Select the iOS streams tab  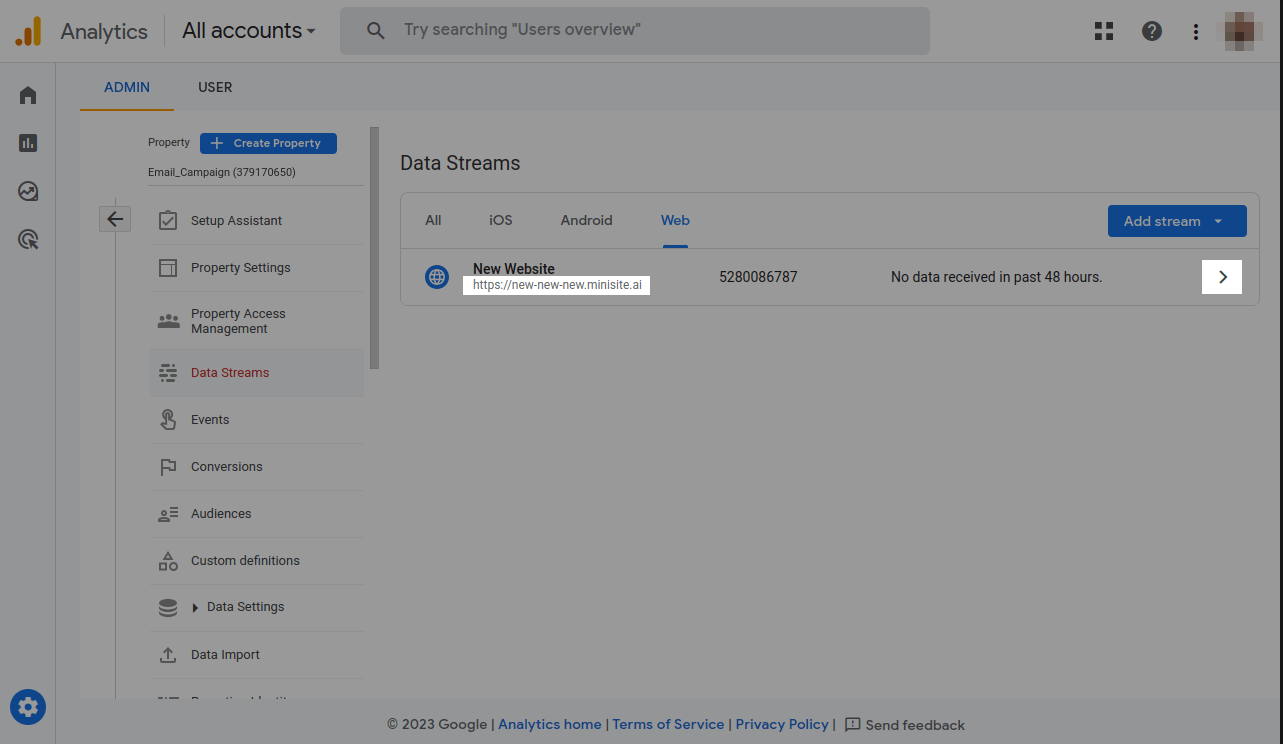[500, 220]
